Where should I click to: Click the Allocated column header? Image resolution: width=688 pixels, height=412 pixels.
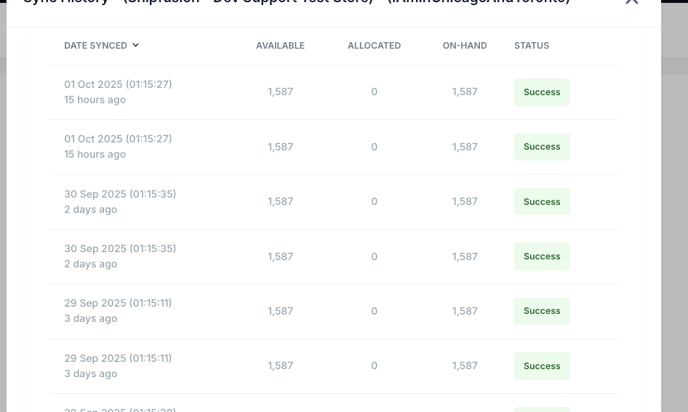pos(374,46)
